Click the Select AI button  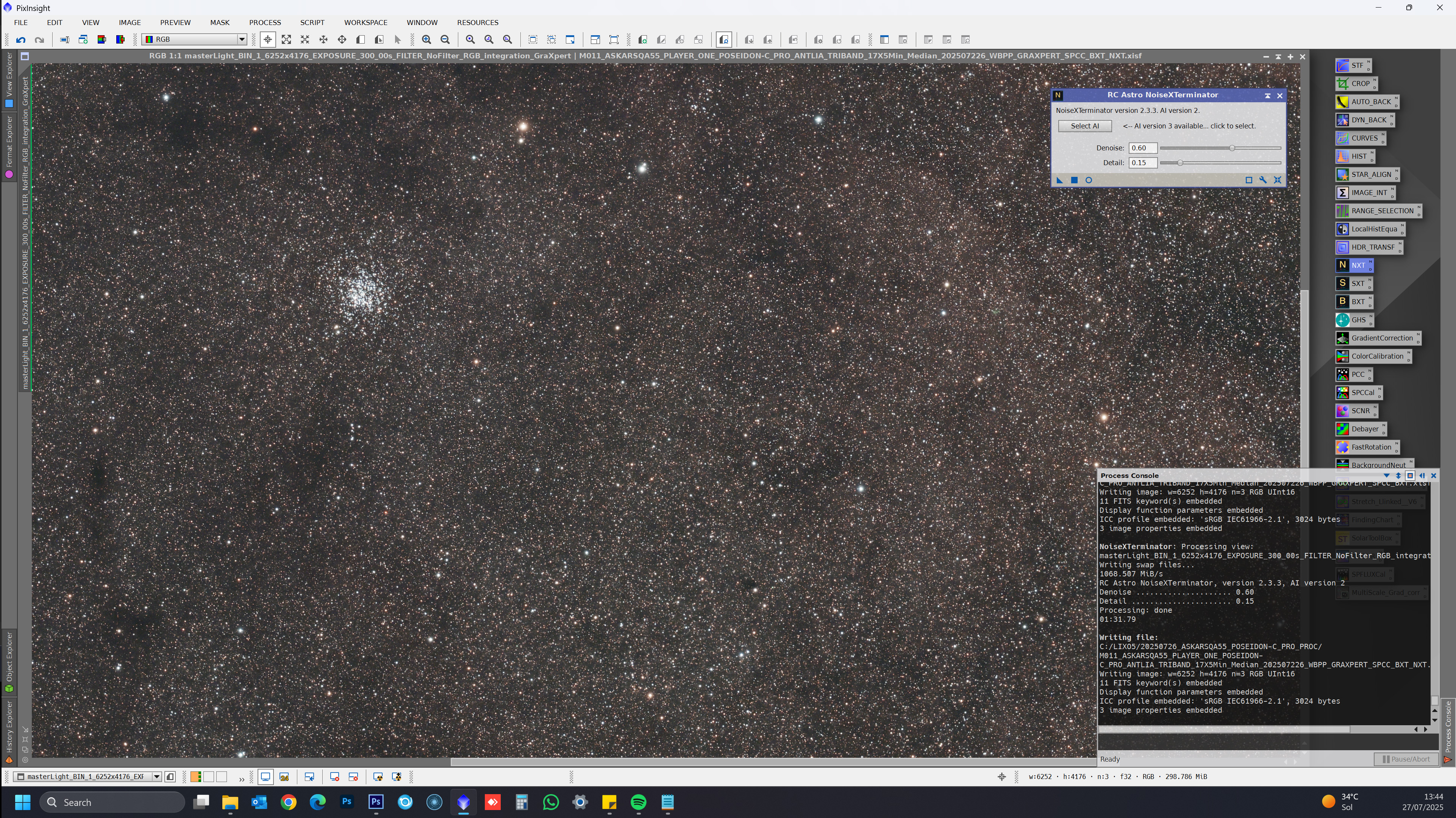click(x=1084, y=126)
